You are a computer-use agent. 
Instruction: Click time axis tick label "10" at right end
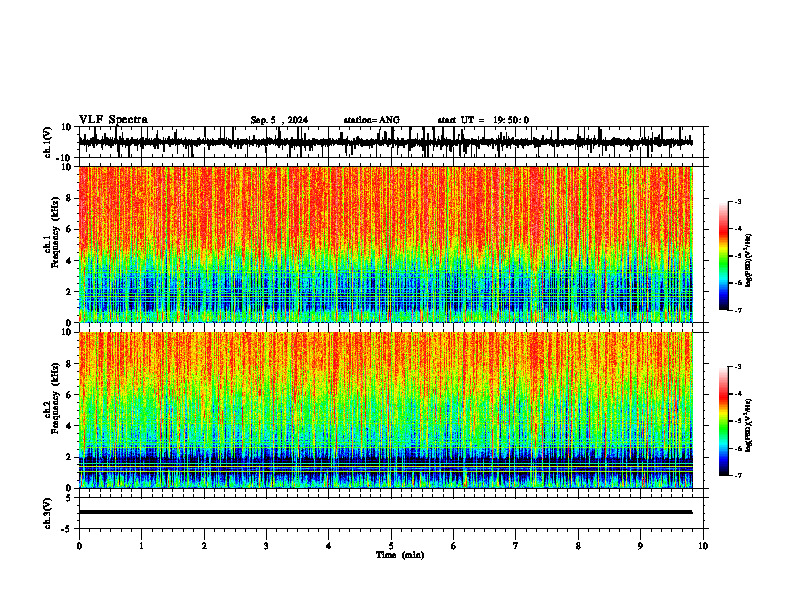coord(703,546)
